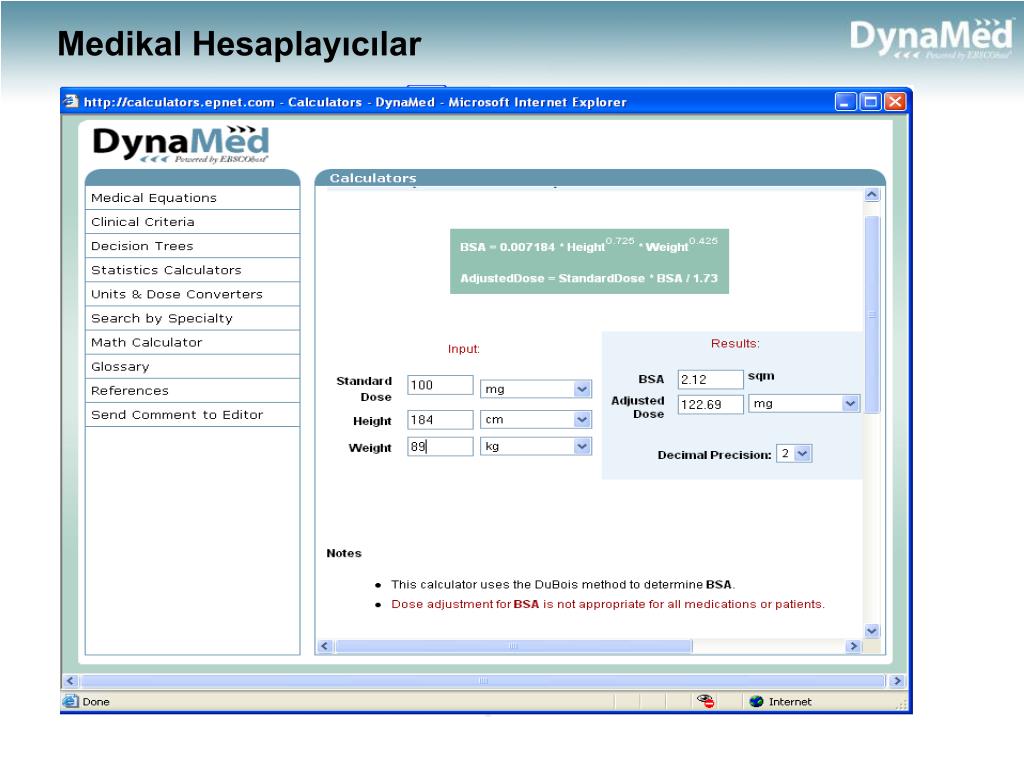Click the calculator panel scroll left arrow
Viewport: 1024px width, 768px height.
[325, 647]
